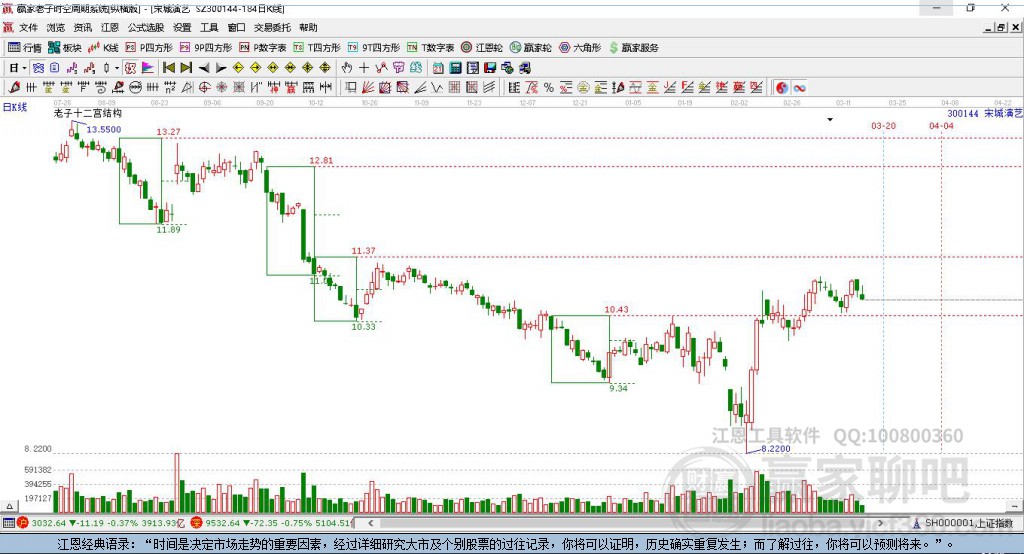Click the 04-04 time cycle marker

(941, 125)
